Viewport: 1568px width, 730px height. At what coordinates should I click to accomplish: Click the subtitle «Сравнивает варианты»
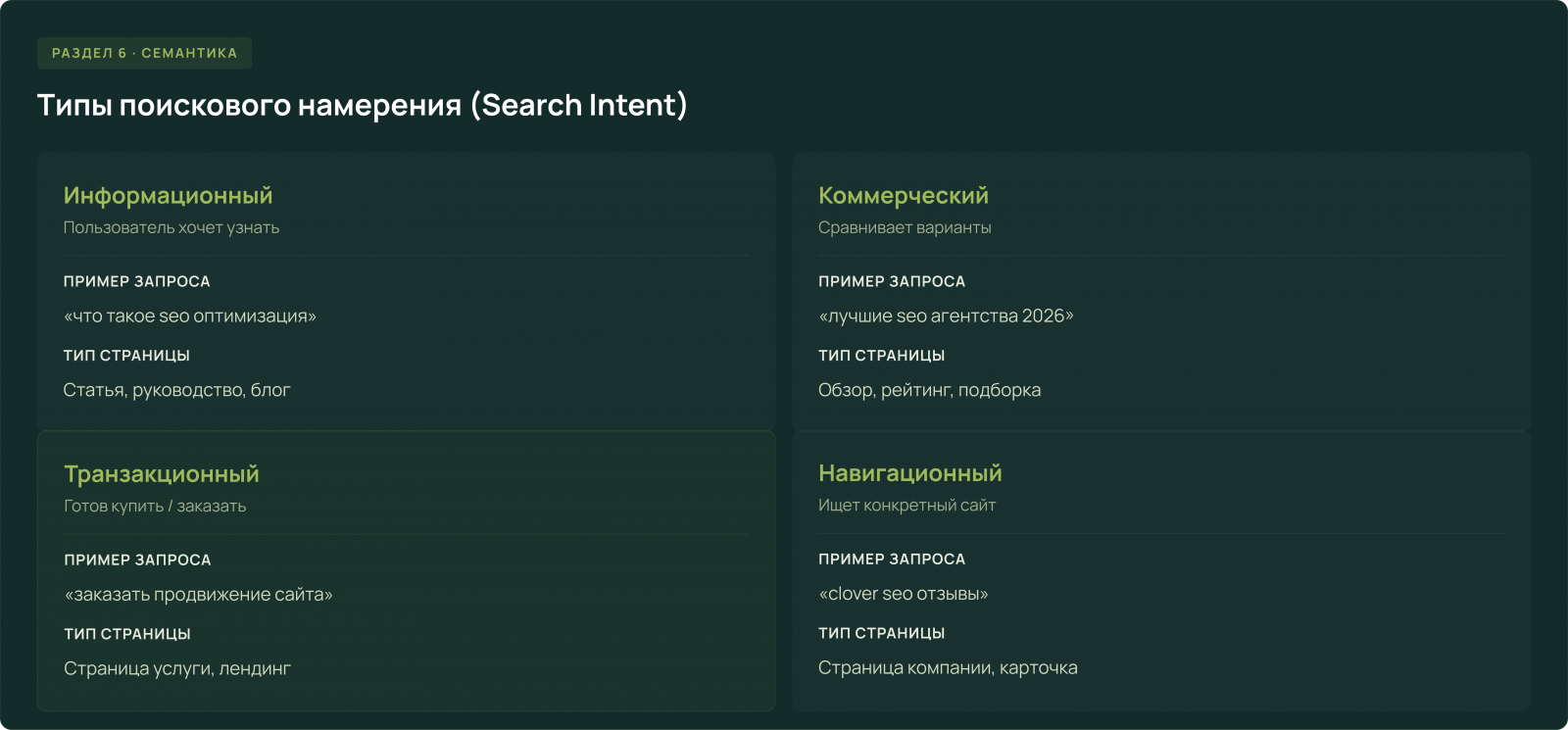coord(905,227)
